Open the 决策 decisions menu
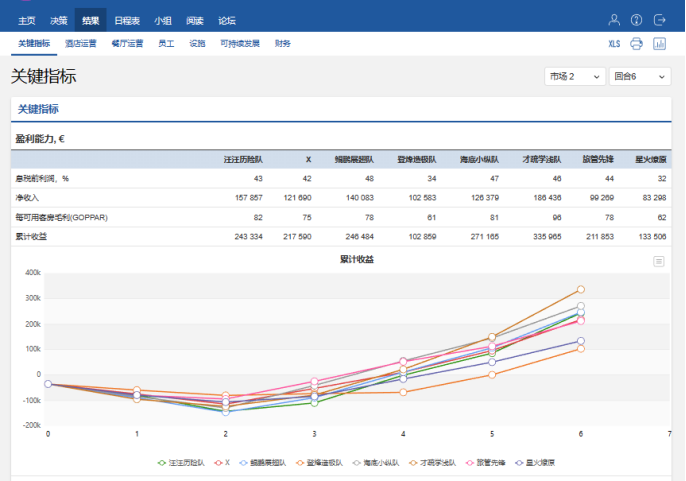Screen dimensions: 686x481 pos(59,21)
